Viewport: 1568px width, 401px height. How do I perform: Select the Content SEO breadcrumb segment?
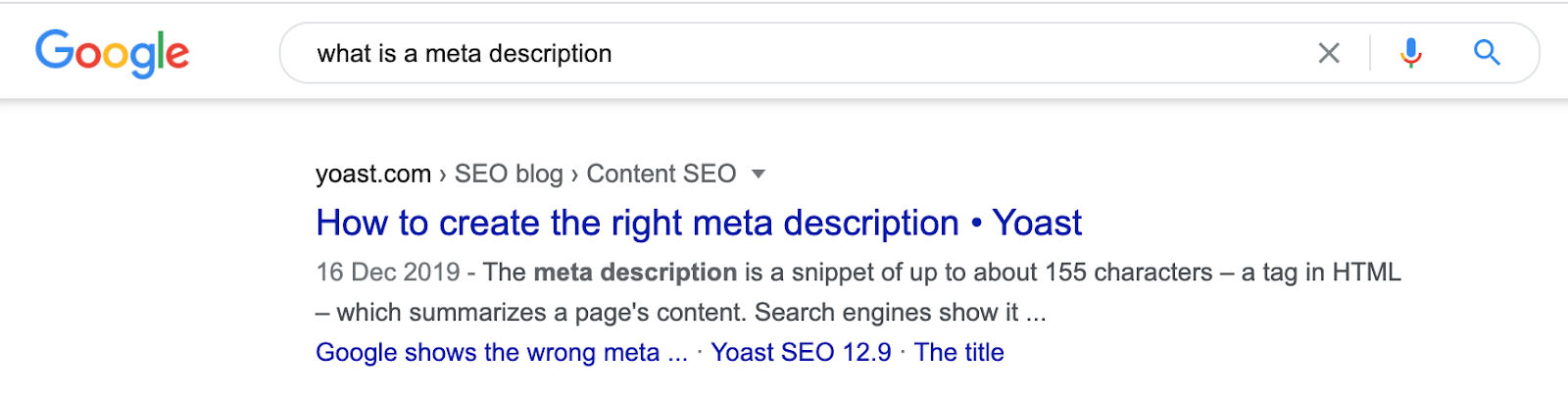click(661, 175)
